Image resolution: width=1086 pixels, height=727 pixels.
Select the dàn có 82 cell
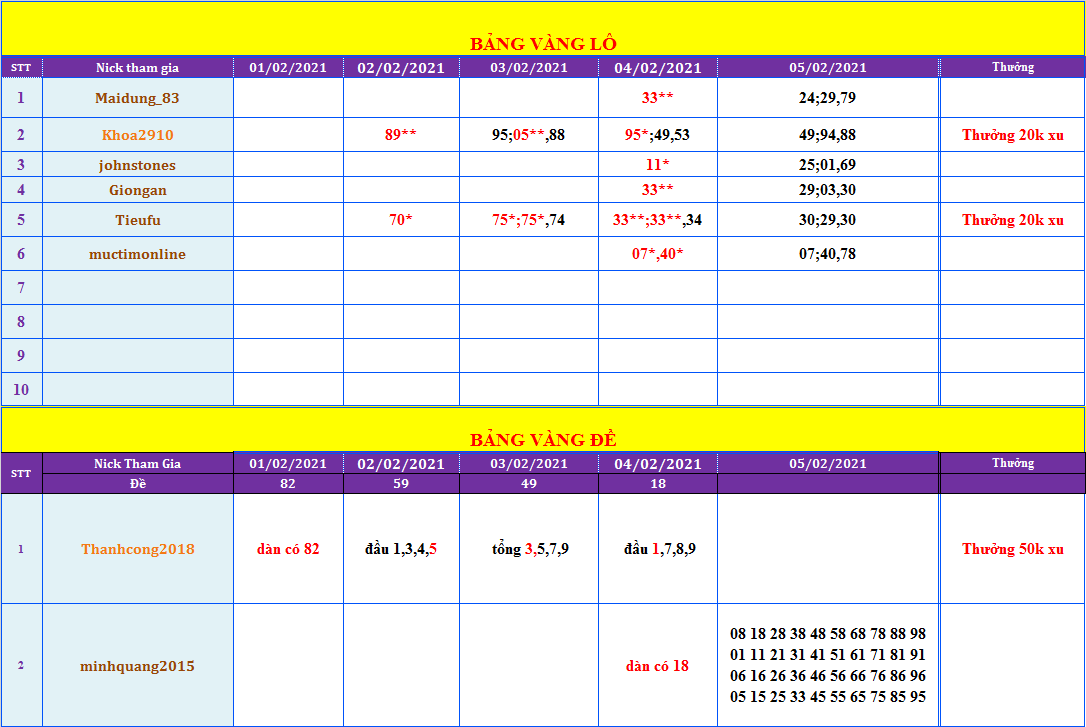(288, 549)
